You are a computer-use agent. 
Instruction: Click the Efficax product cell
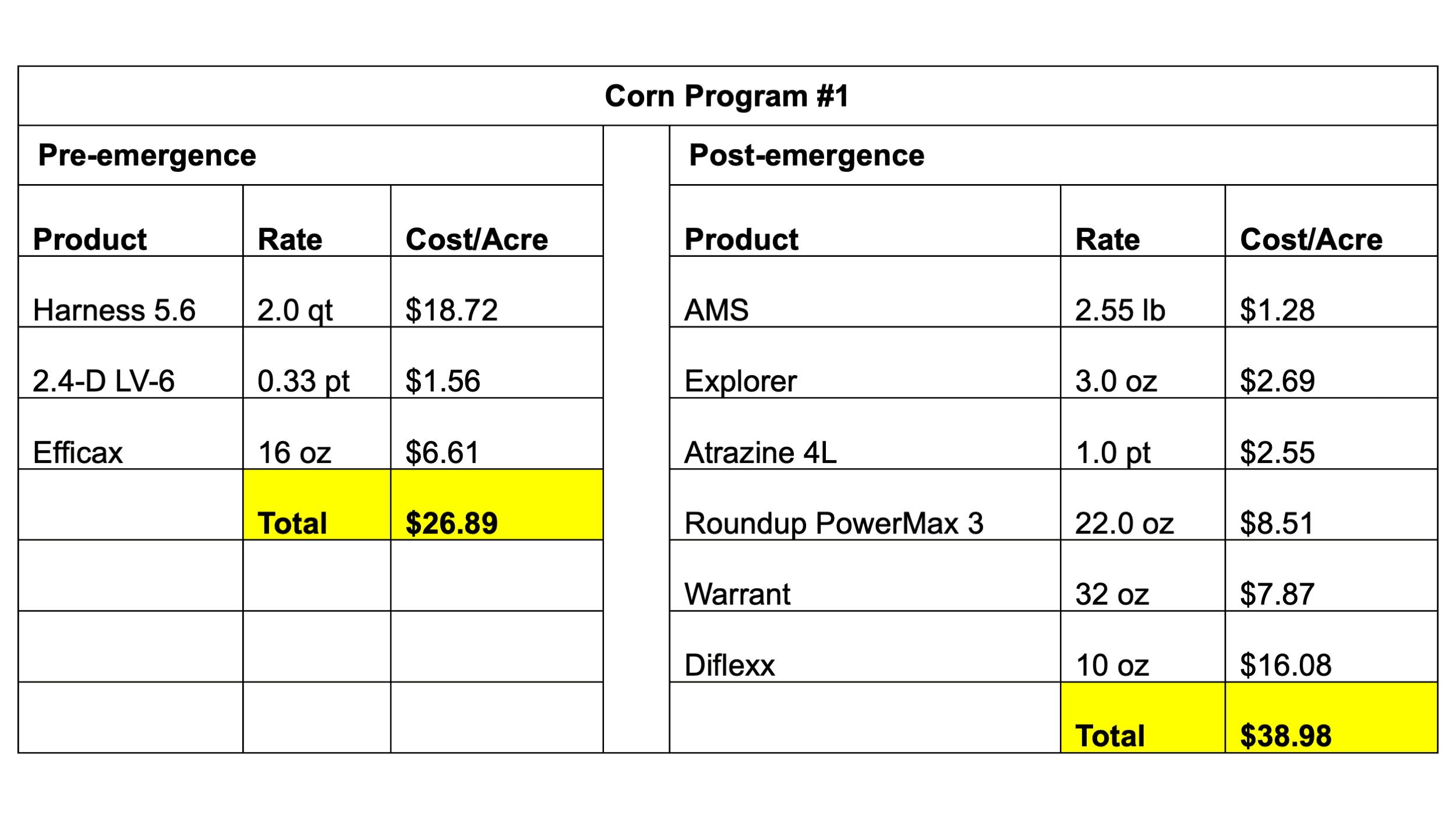130,433
